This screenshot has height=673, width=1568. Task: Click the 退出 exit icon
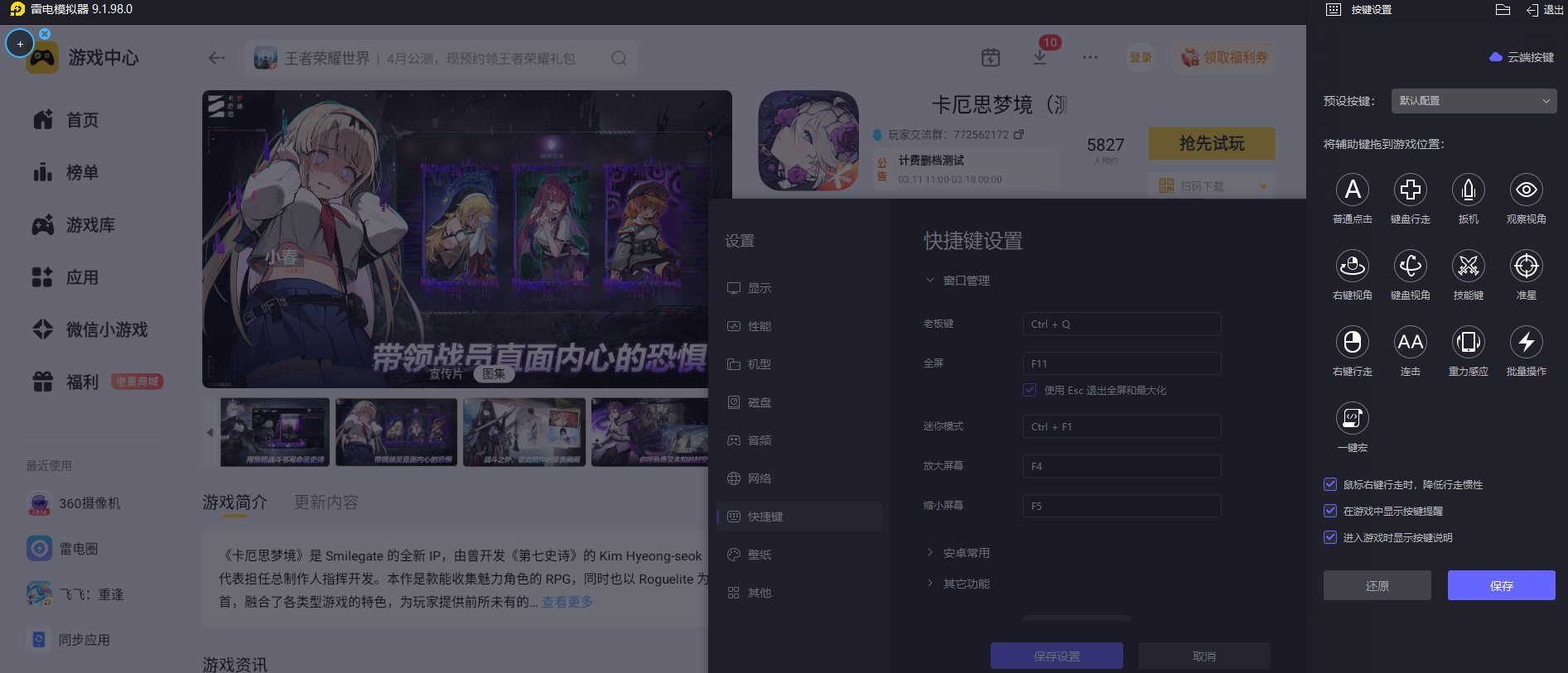(x=1532, y=10)
